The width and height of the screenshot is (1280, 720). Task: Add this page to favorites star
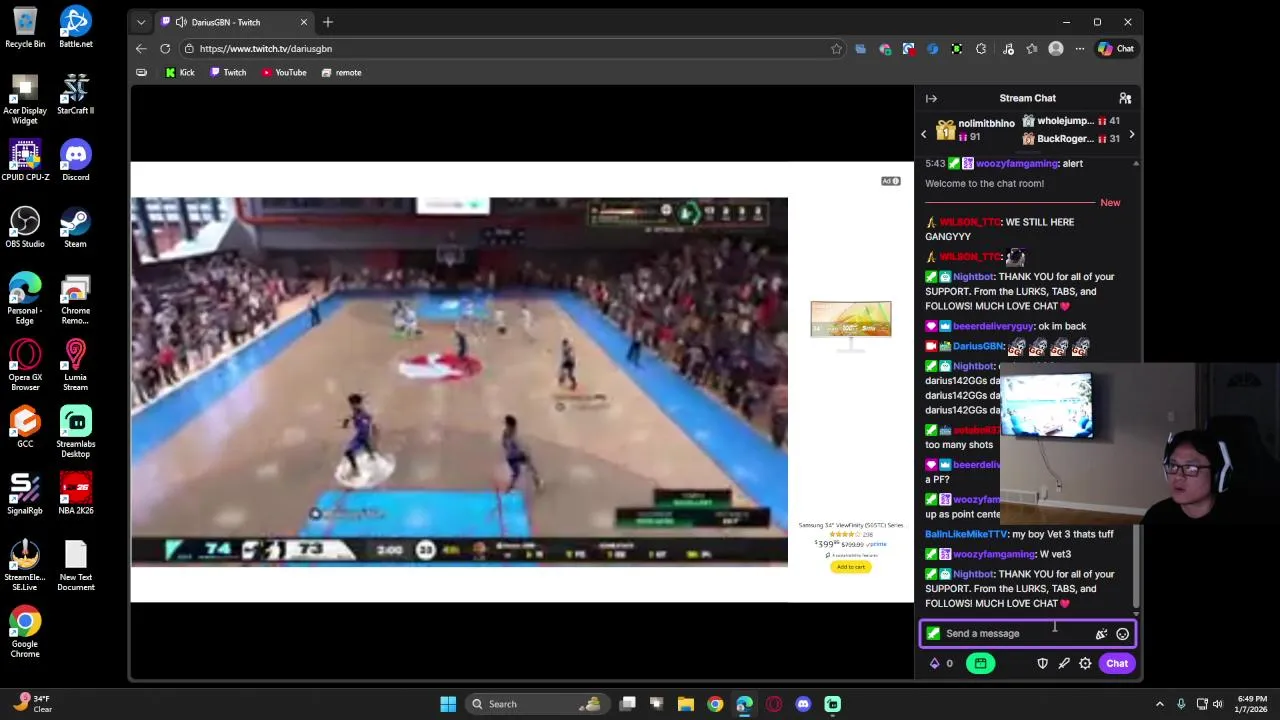tap(836, 48)
